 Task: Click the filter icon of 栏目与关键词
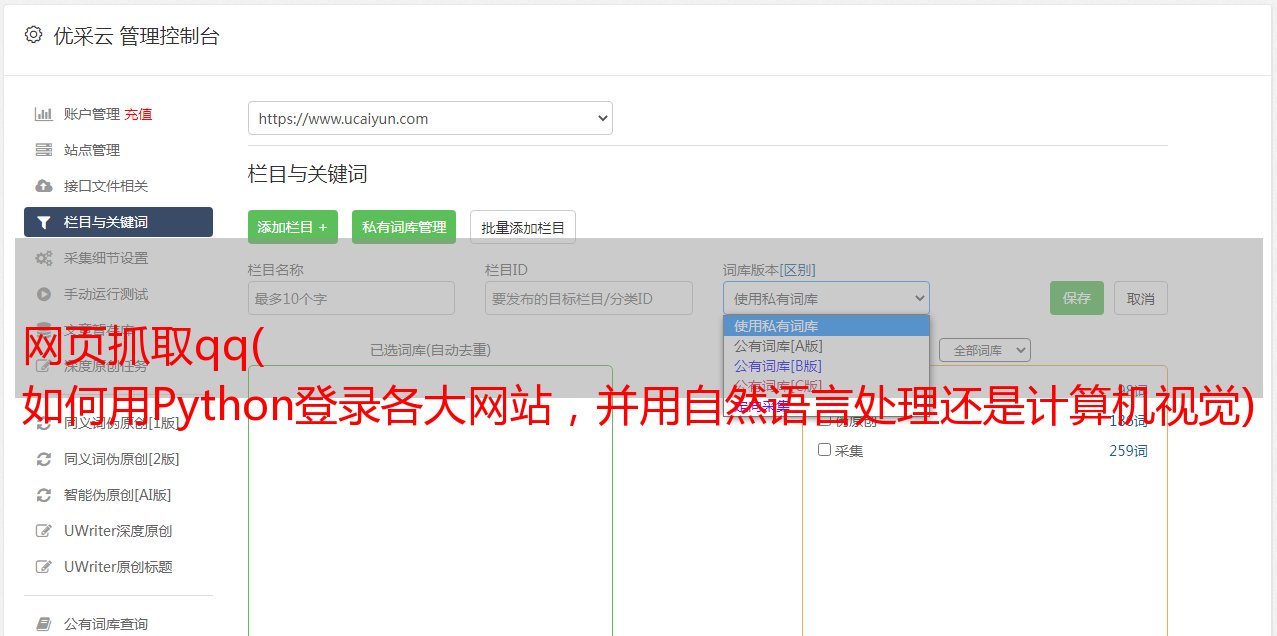point(43,222)
